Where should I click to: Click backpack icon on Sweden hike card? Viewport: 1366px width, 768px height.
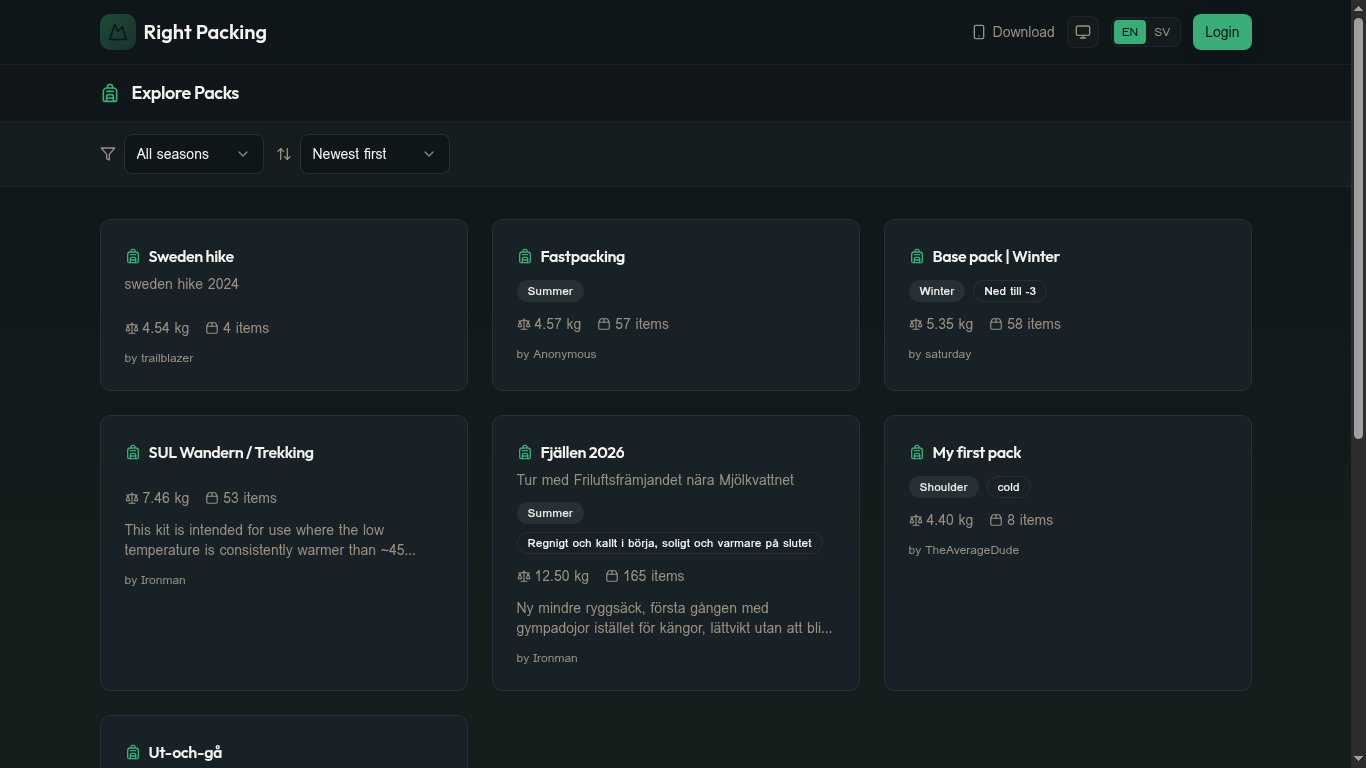click(x=132, y=257)
